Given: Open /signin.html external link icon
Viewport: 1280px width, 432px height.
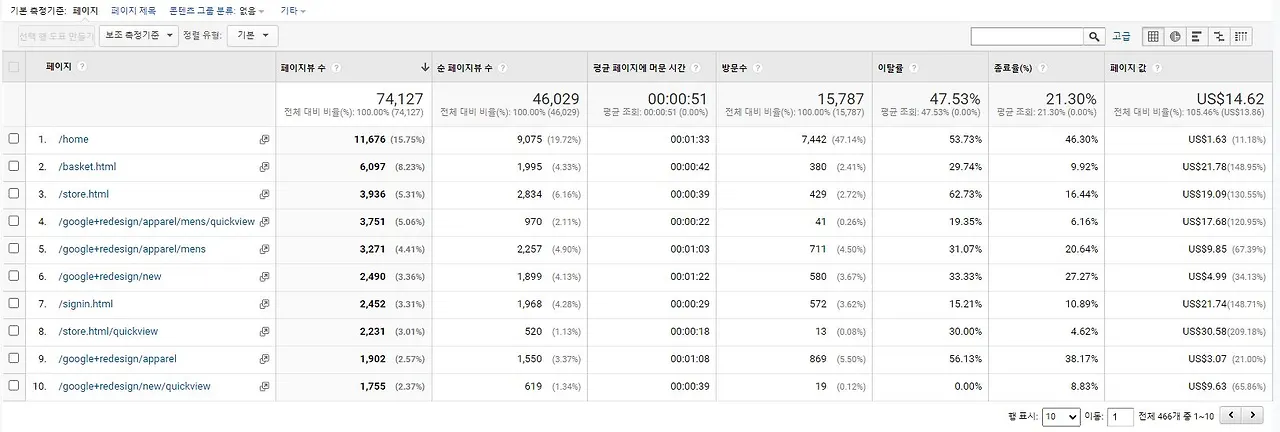Looking at the screenshot, I should (x=264, y=304).
